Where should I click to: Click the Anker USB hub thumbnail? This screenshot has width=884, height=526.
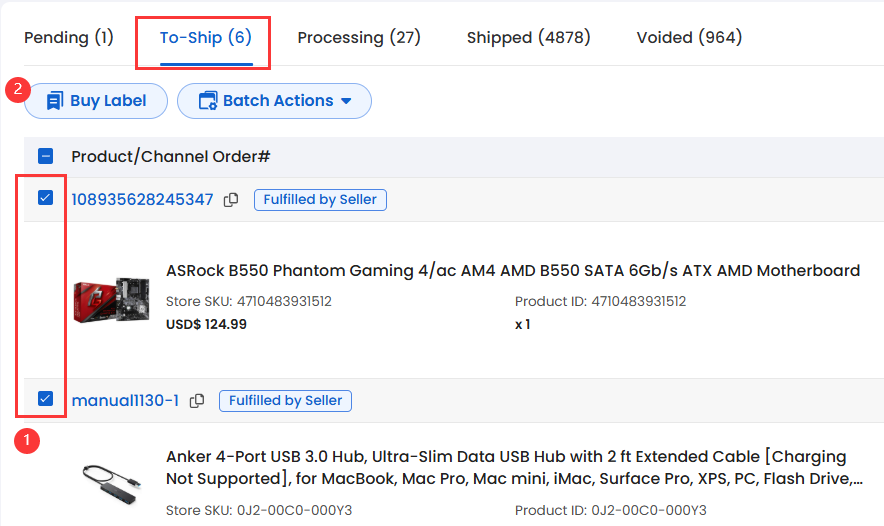point(112,484)
